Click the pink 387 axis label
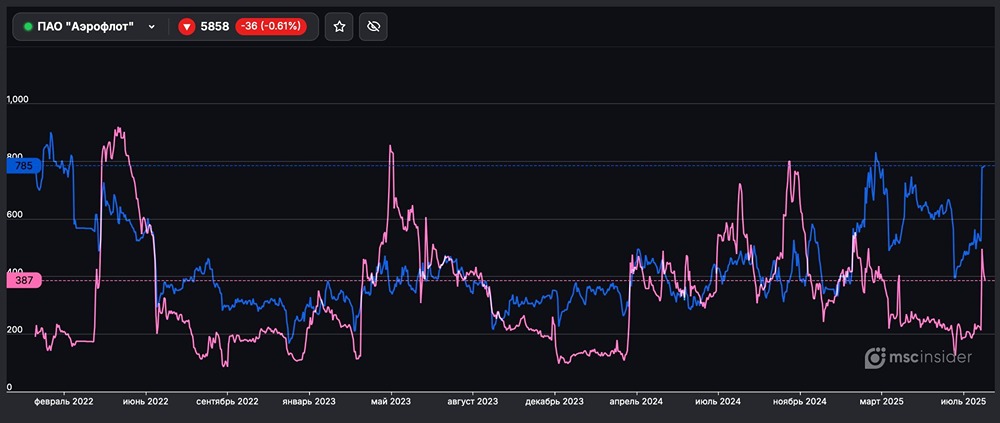The image size is (1000, 423). point(24,281)
